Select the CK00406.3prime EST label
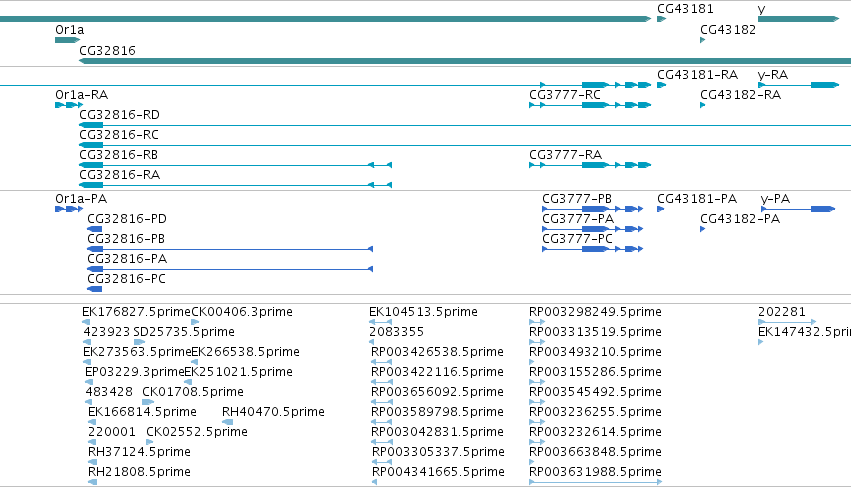Screen dimensions: 851x487 [242, 312]
